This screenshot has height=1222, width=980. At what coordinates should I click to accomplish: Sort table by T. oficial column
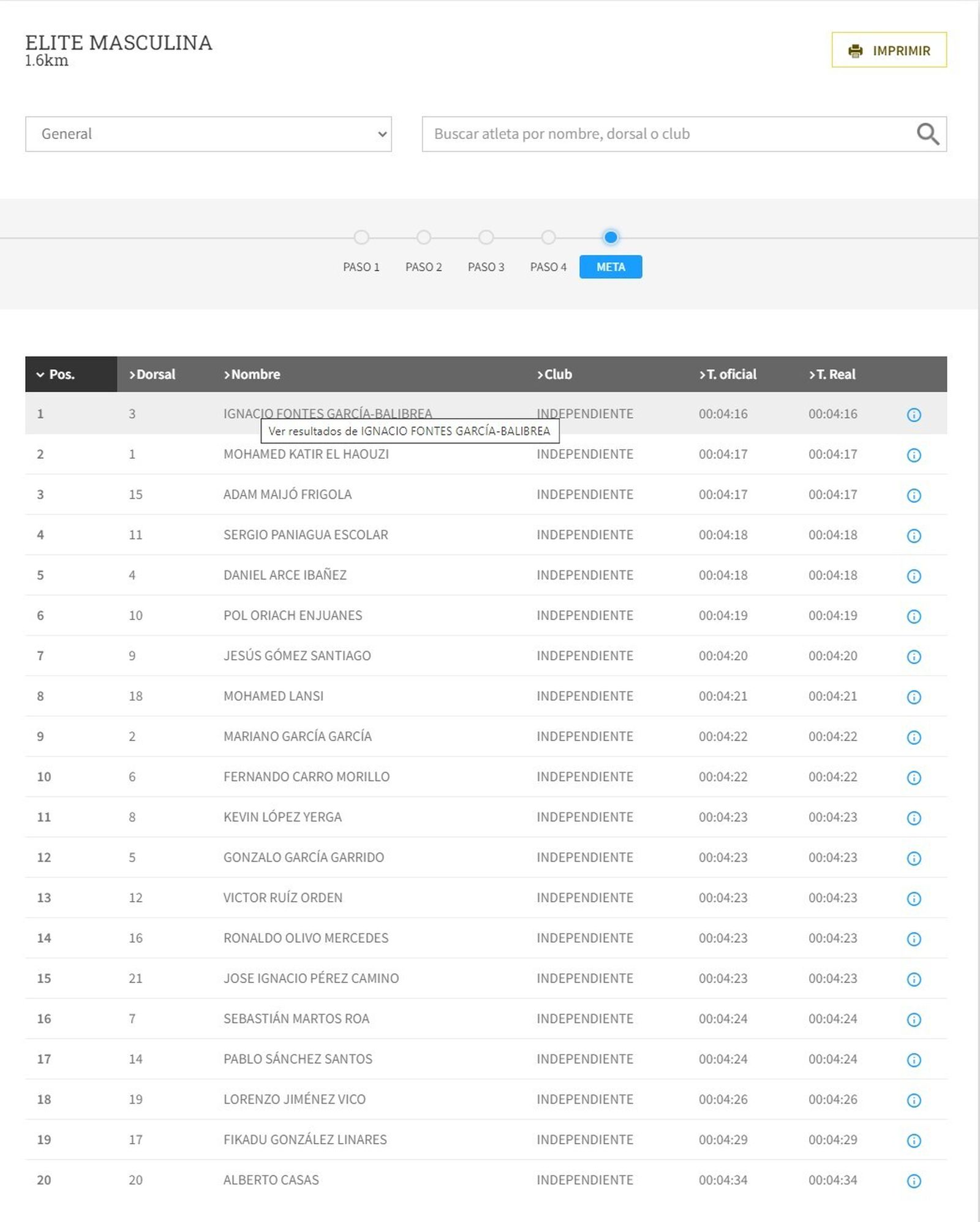click(728, 374)
